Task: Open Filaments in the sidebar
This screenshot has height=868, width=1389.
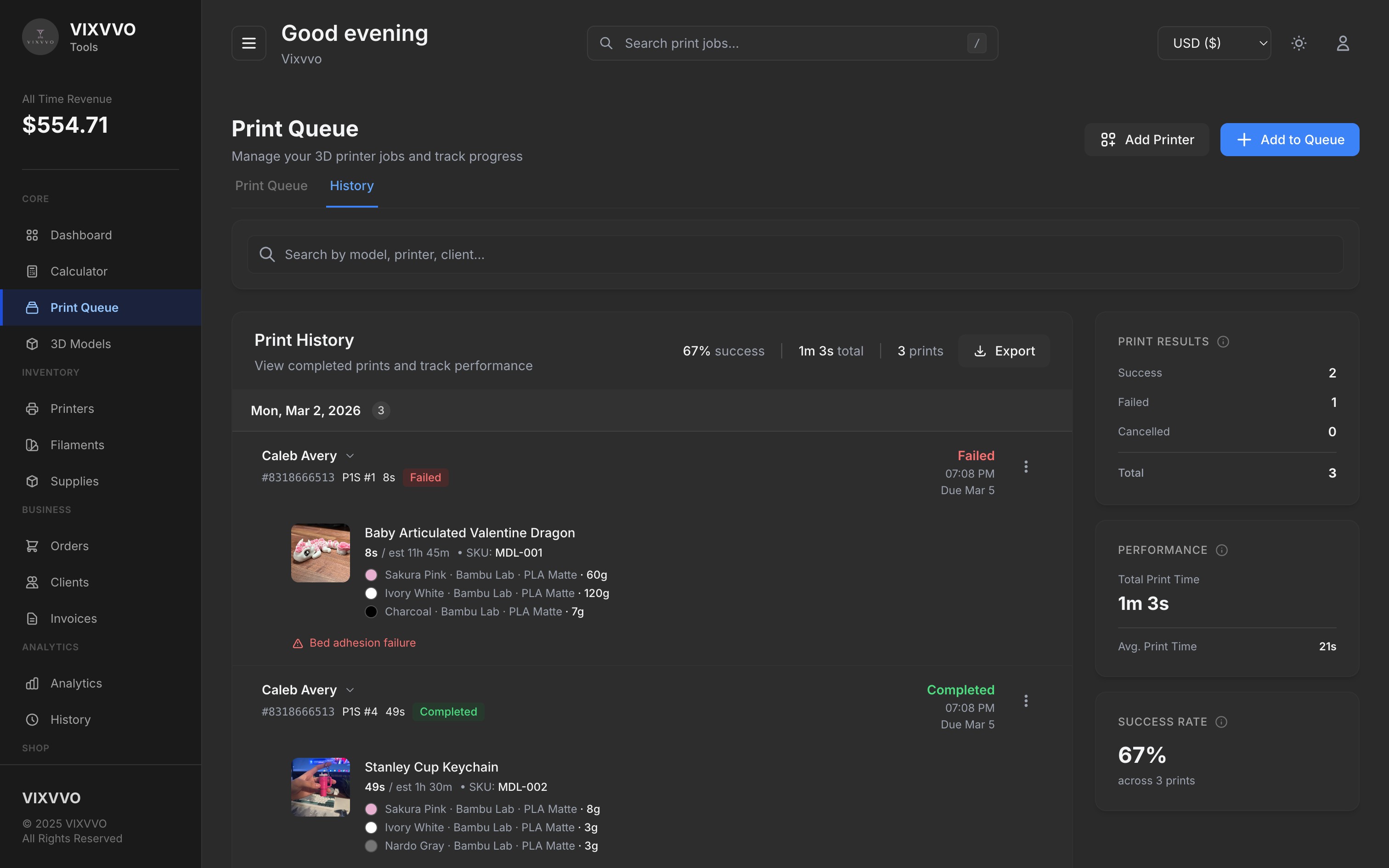Action: [x=77, y=445]
